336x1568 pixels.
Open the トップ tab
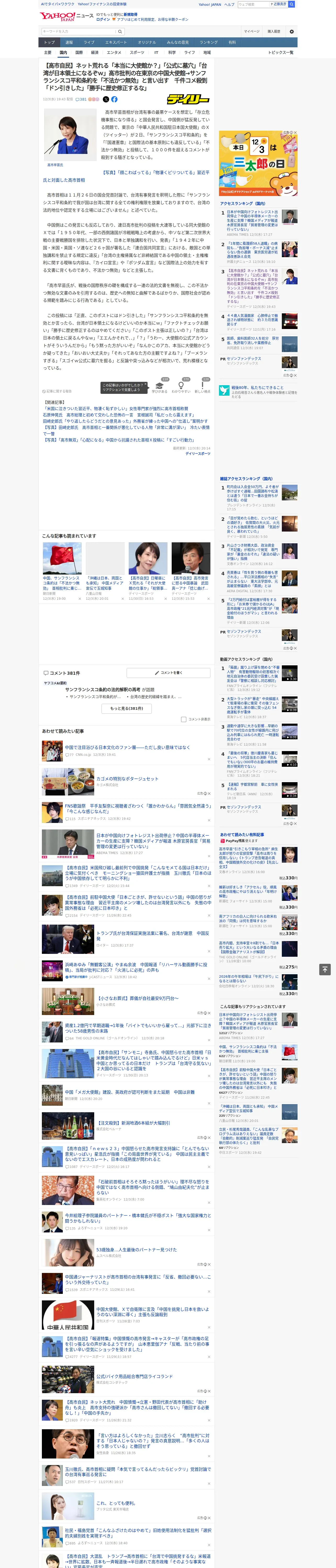[x=49, y=43]
